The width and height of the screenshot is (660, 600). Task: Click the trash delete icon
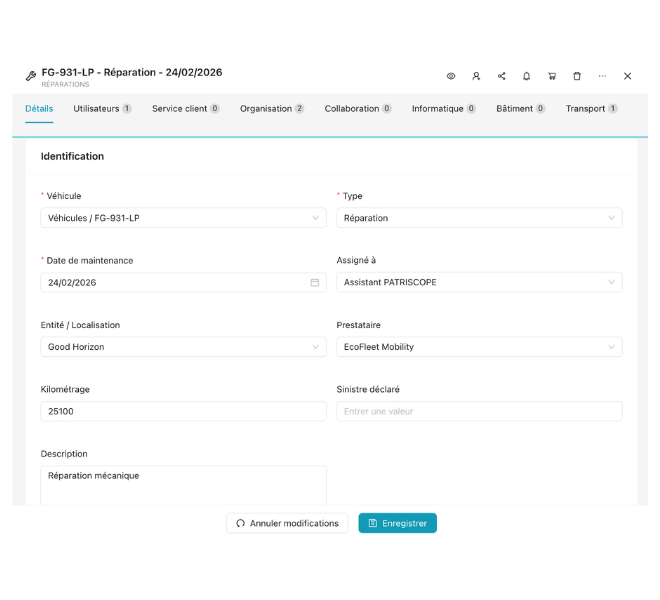point(577,76)
